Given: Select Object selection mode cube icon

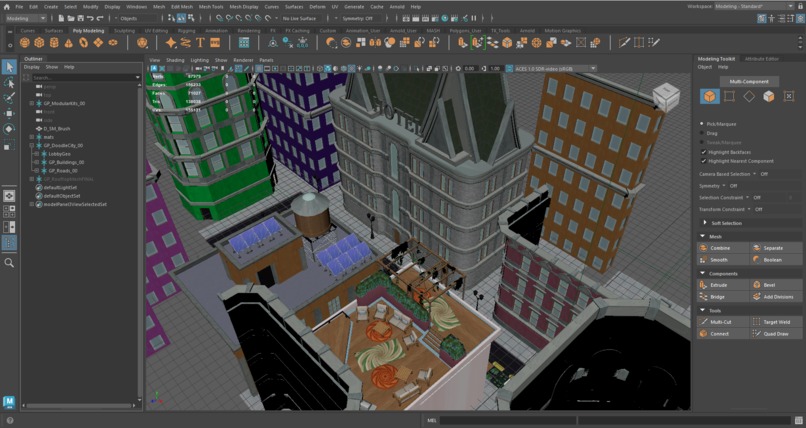Looking at the screenshot, I should tap(710, 96).
